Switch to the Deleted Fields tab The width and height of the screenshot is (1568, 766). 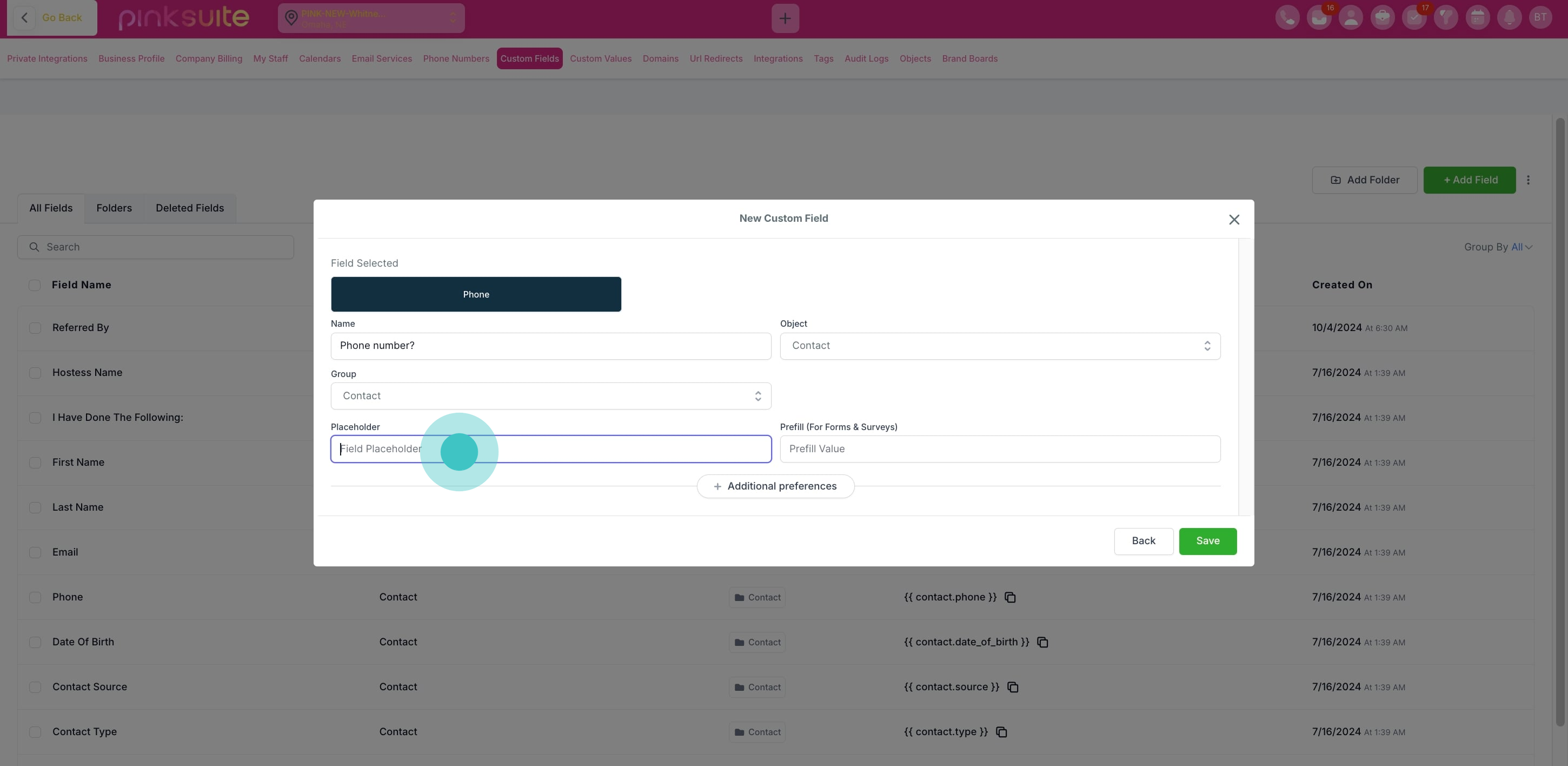189,208
